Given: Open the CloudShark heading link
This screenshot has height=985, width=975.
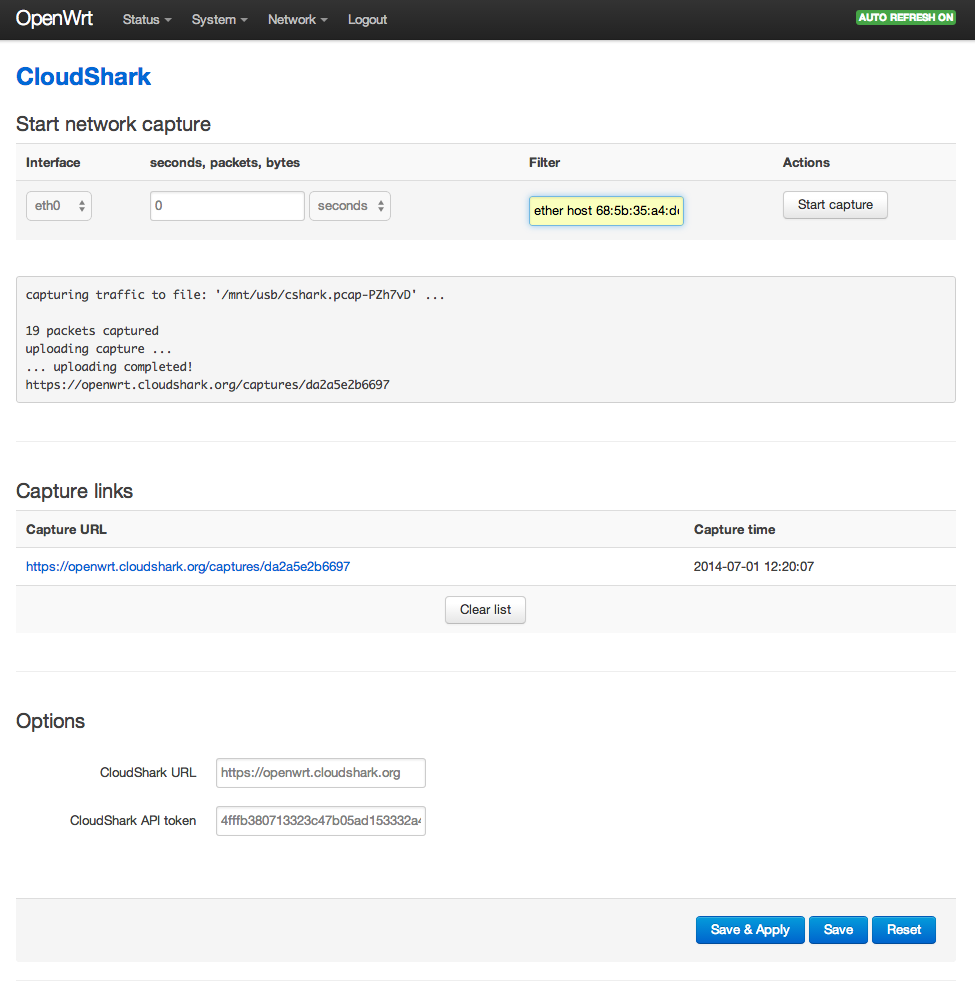Looking at the screenshot, I should (x=83, y=77).
